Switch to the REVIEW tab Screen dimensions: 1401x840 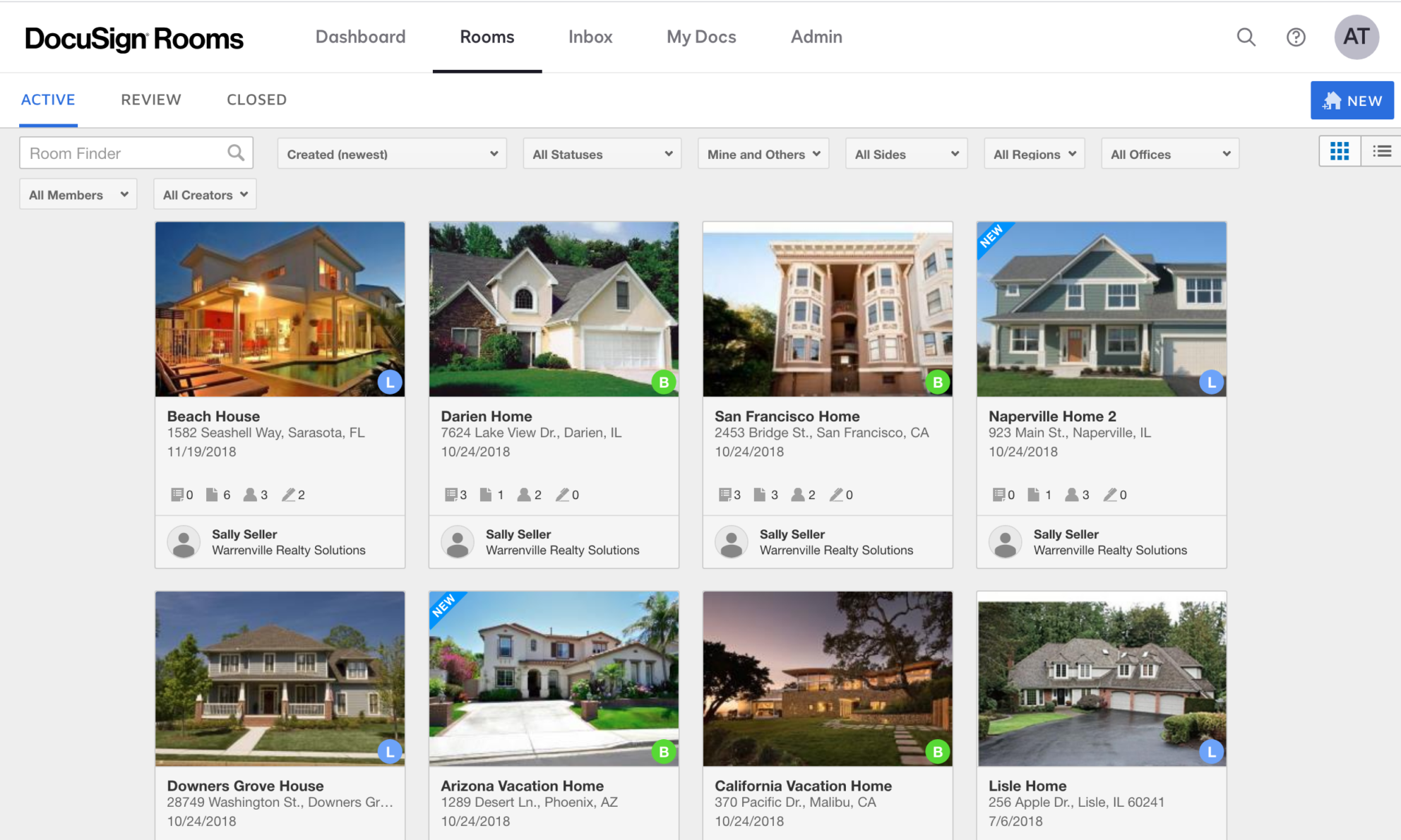[x=150, y=100]
